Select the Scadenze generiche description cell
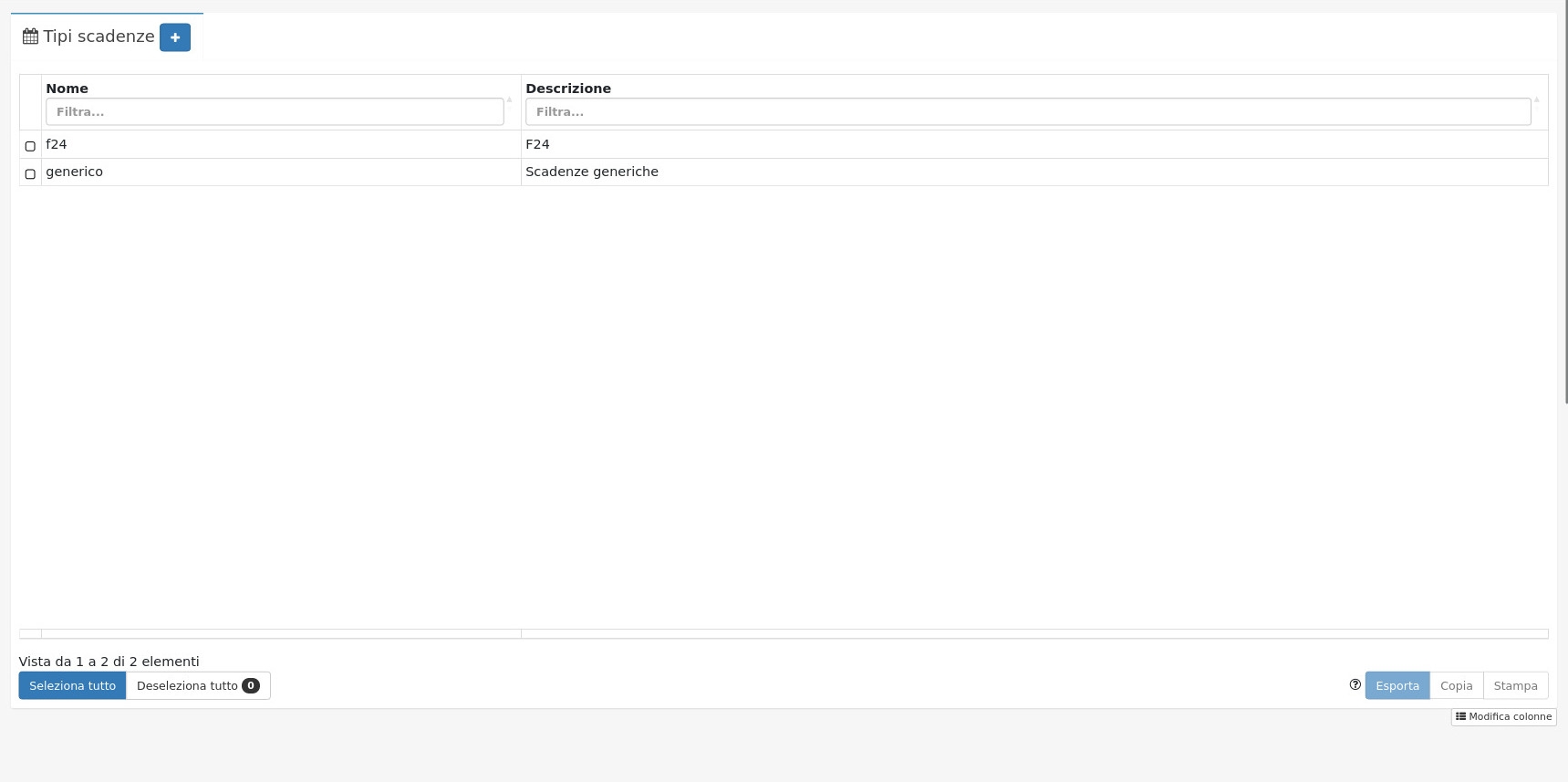1568x782 pixels. [x=592, y=172]
